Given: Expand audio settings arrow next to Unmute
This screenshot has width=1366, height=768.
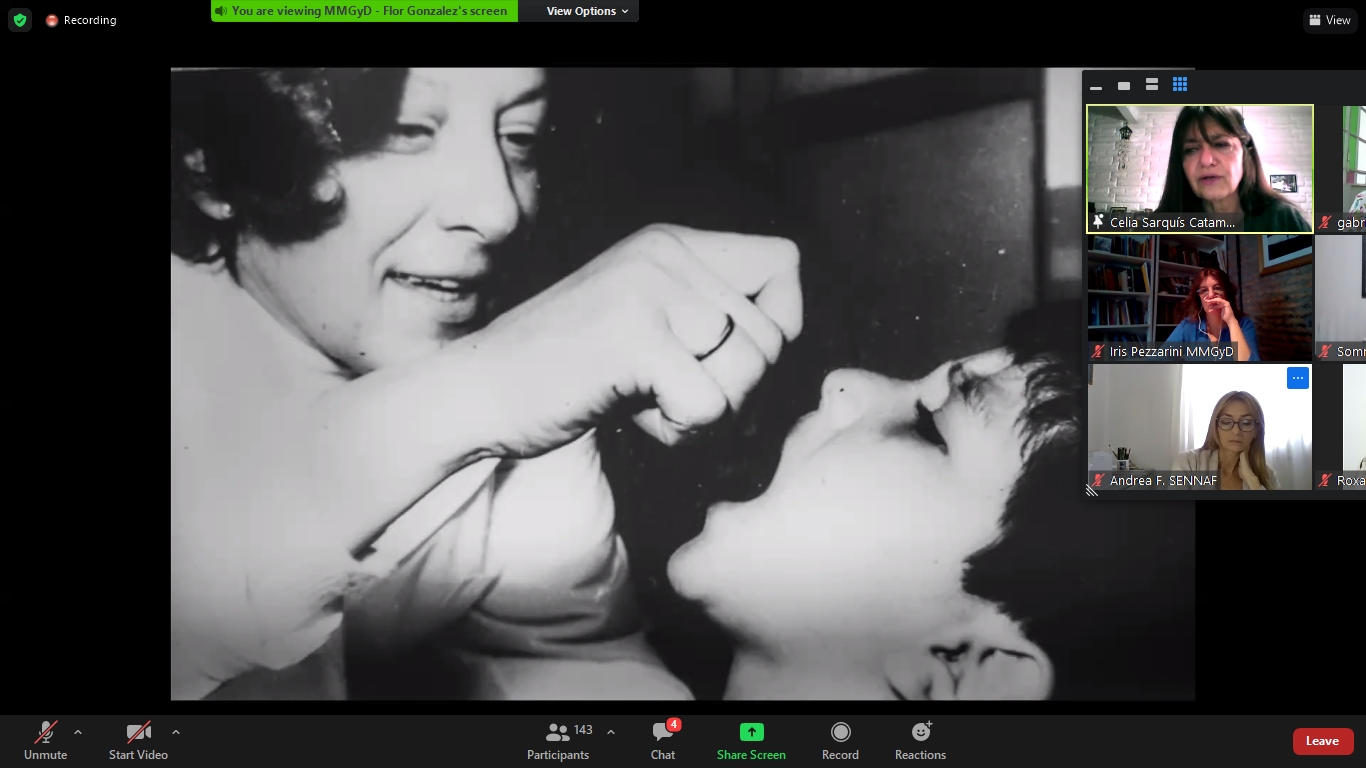Looking at the screenshot, I should pyautogui.click(x=78, y=732).
